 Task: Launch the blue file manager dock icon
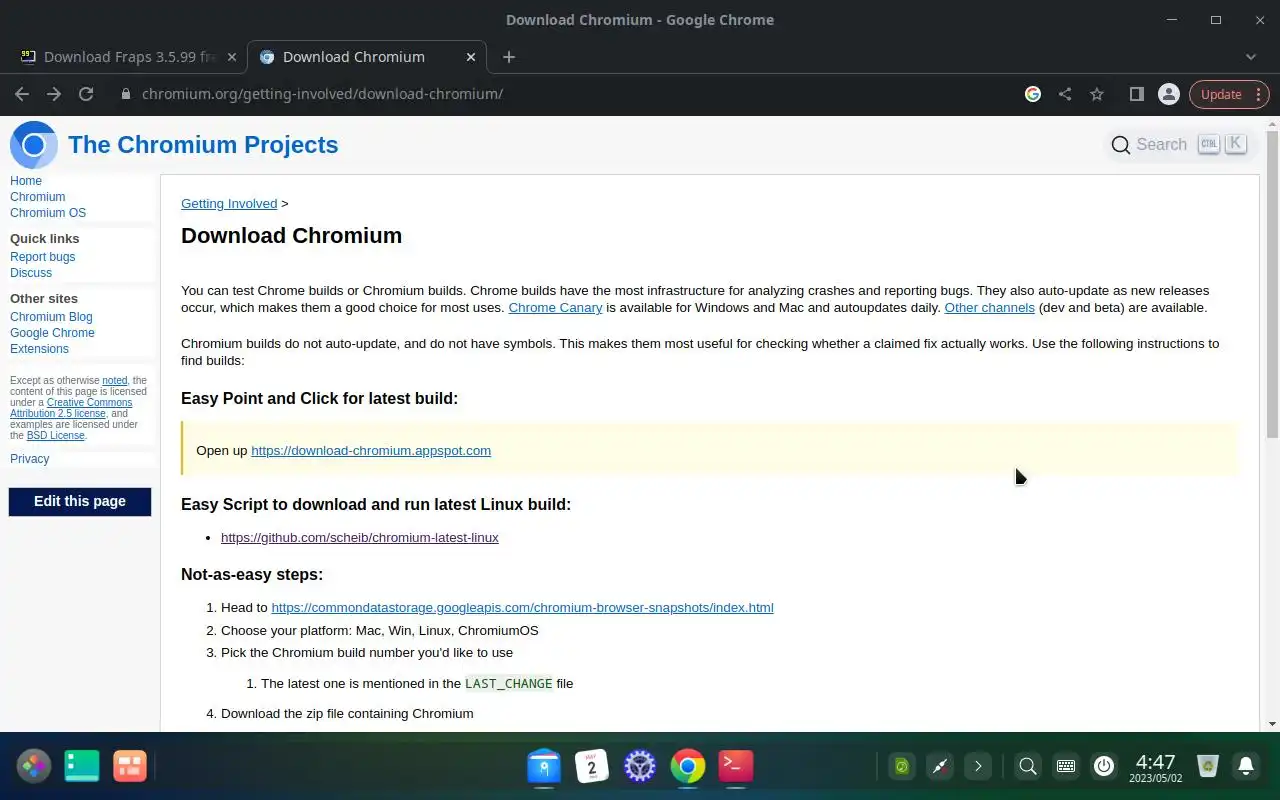544,766
